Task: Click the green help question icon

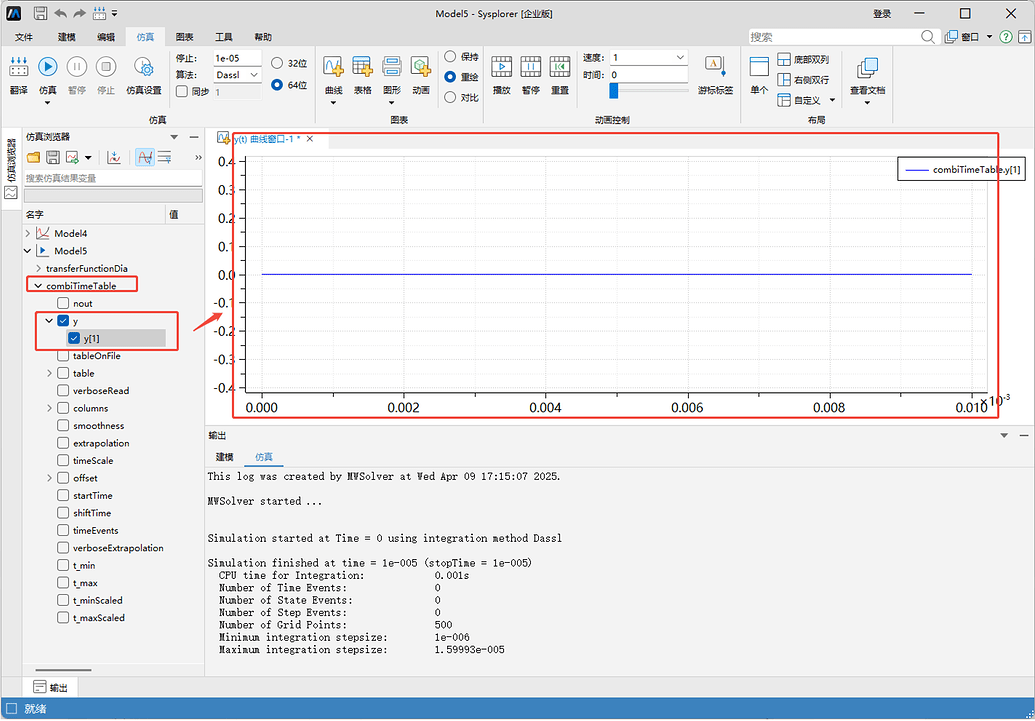Action: (1005, 37)
